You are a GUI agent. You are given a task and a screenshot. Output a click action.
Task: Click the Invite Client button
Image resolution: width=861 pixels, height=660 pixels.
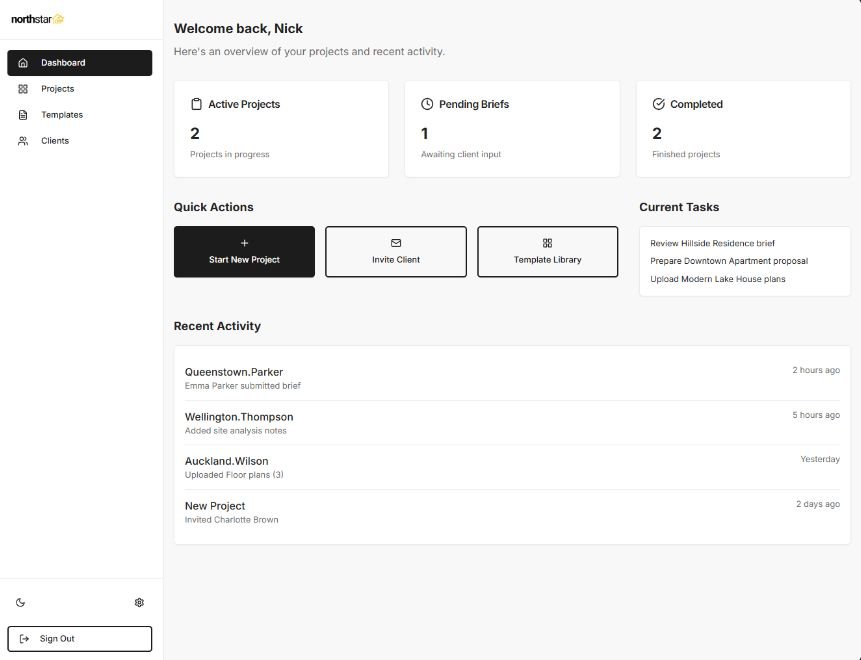pos(396,251)
